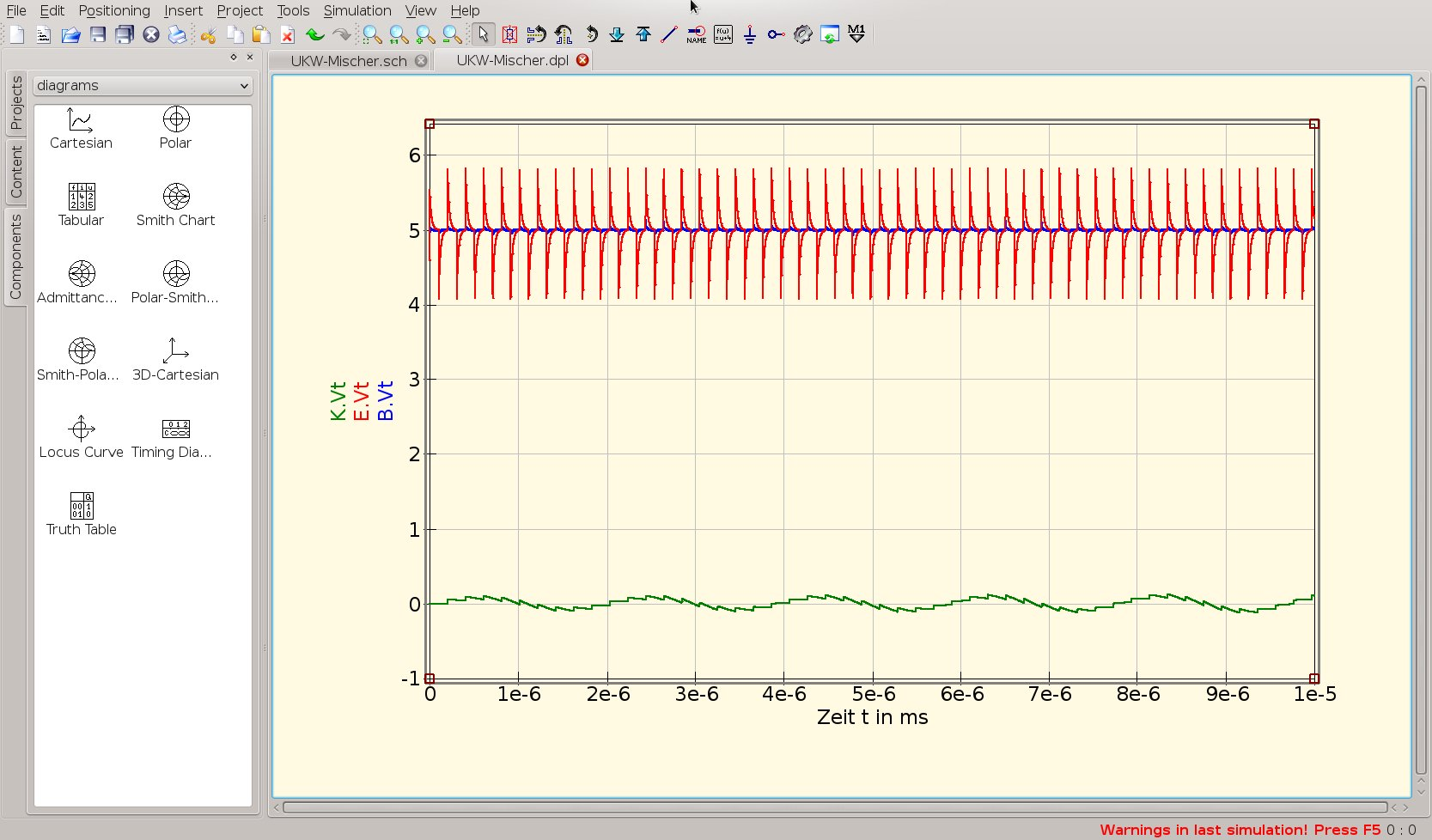Viewport: 1432px width, 840px height.
Task: Select the Wire drawing tool
Action: [x=669, y=34]
